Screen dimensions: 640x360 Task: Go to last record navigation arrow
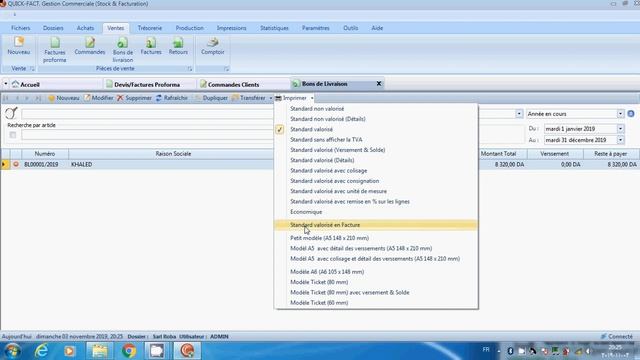coord(38,98)
